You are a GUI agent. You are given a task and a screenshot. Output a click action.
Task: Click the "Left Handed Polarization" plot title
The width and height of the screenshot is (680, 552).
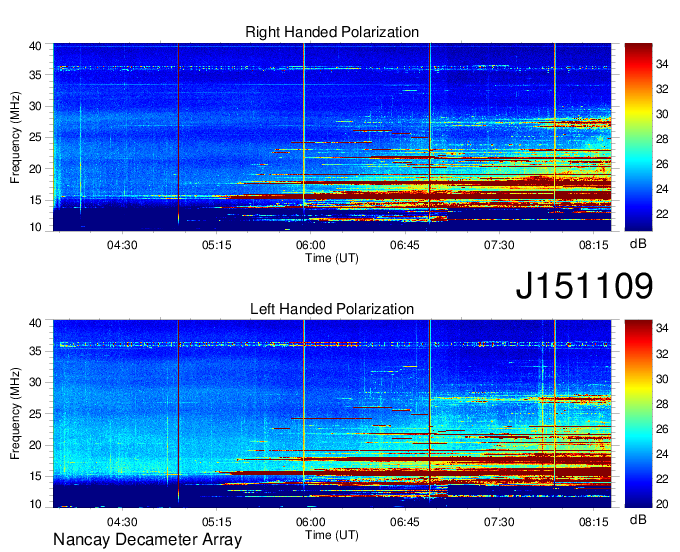point(332,309)
